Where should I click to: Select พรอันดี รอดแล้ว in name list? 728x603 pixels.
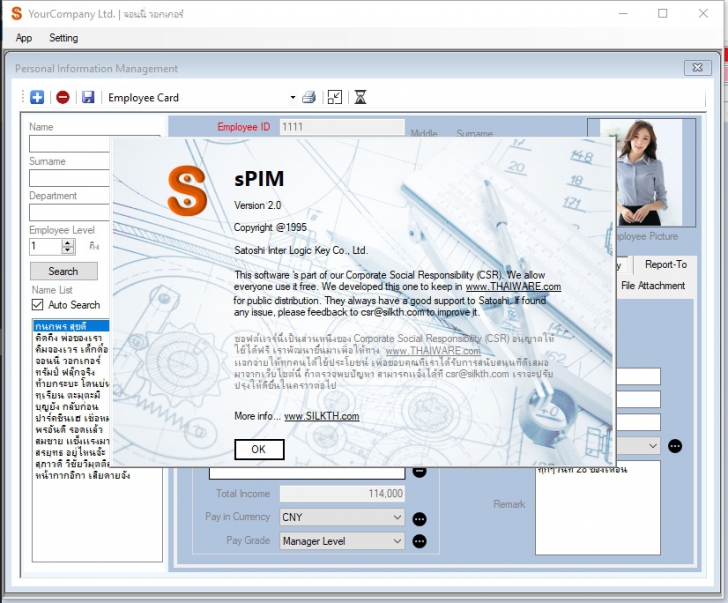pos(72,429)
